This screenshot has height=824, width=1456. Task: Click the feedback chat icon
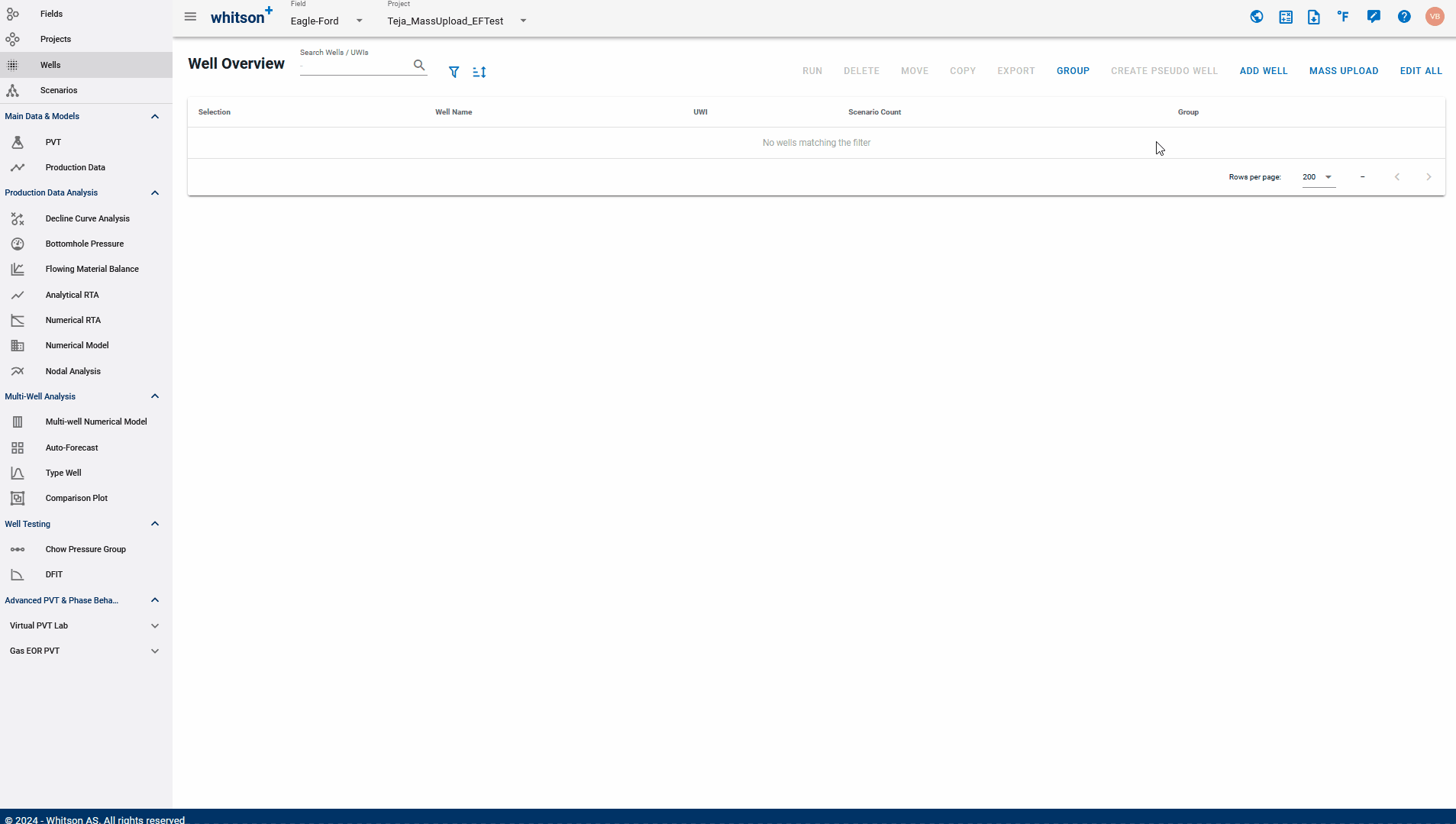tap(1374, 17)
